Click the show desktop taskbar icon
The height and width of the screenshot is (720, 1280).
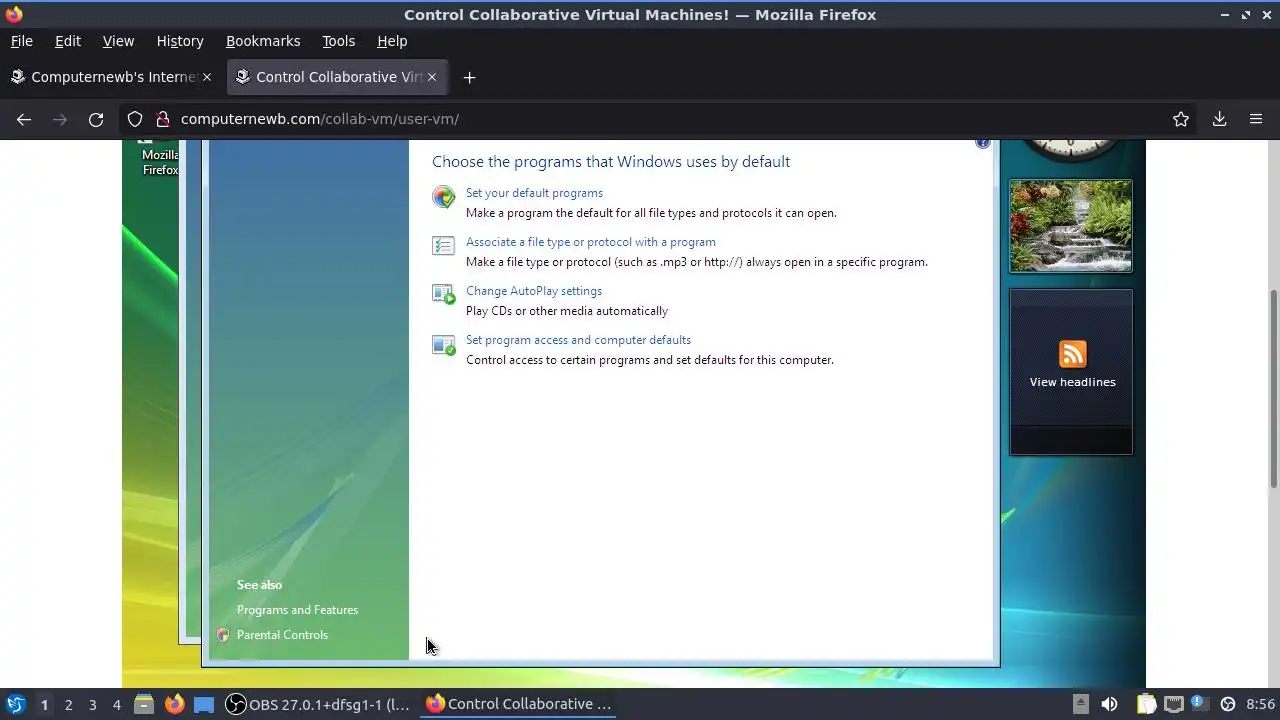click(x=204, y=704)
